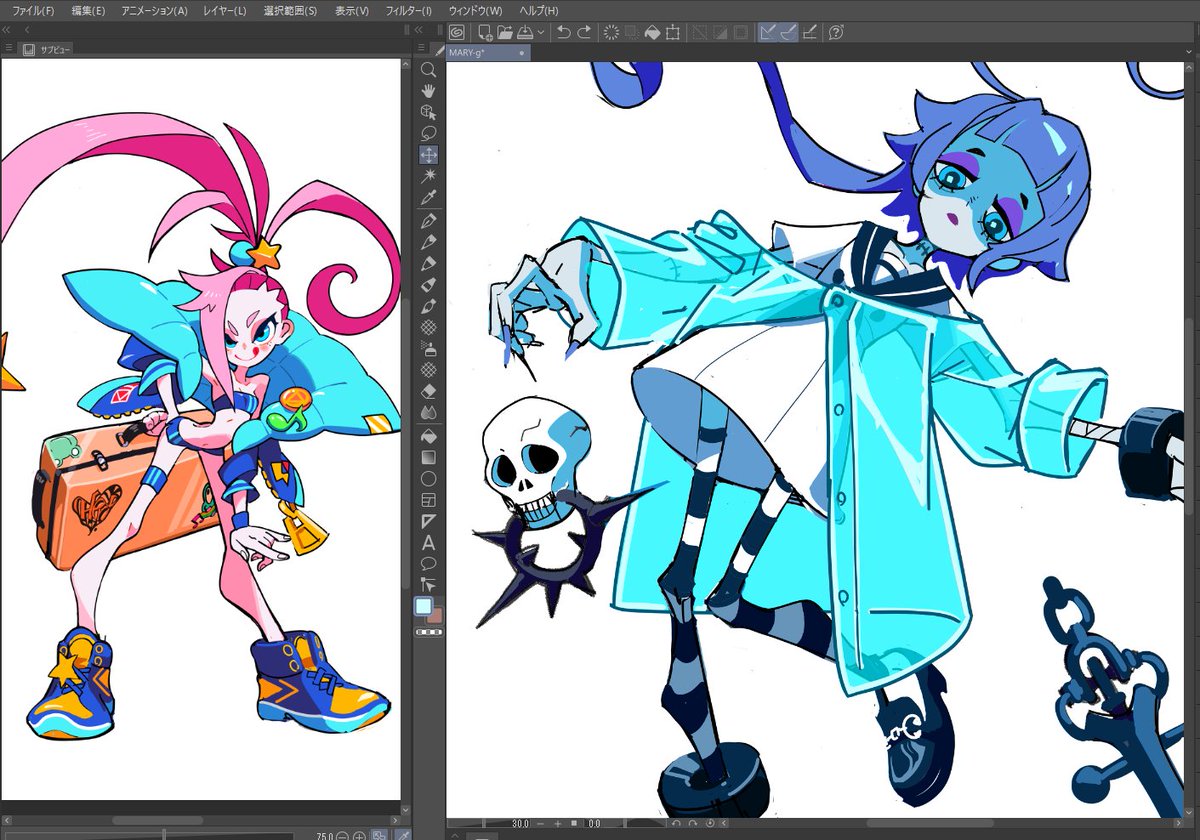Viewport: 1200px width, 840px height.
Task: Select the Blend droplets tool
Action: point(428,412)
